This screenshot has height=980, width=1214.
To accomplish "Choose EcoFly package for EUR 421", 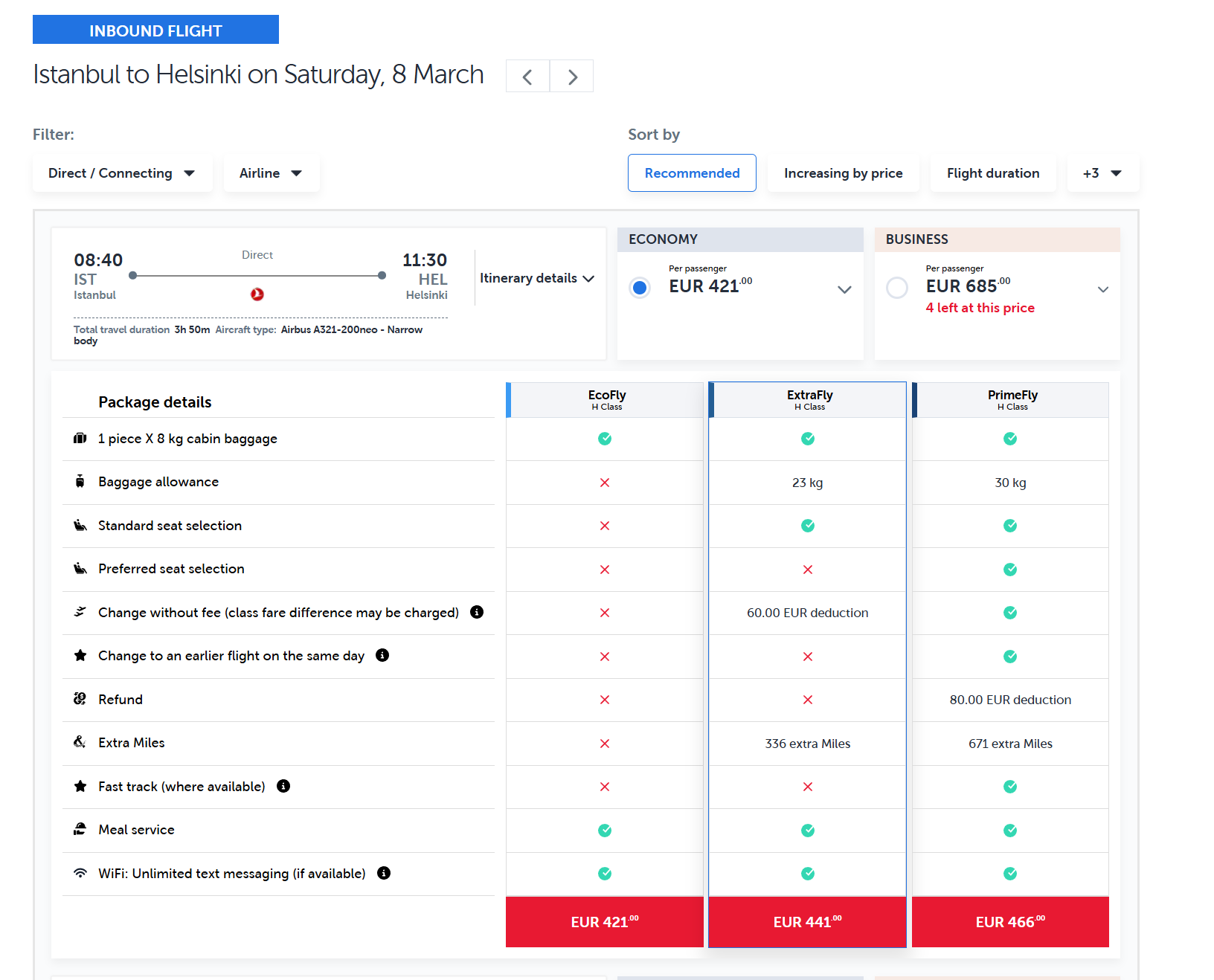I will (x=605, y=922).
